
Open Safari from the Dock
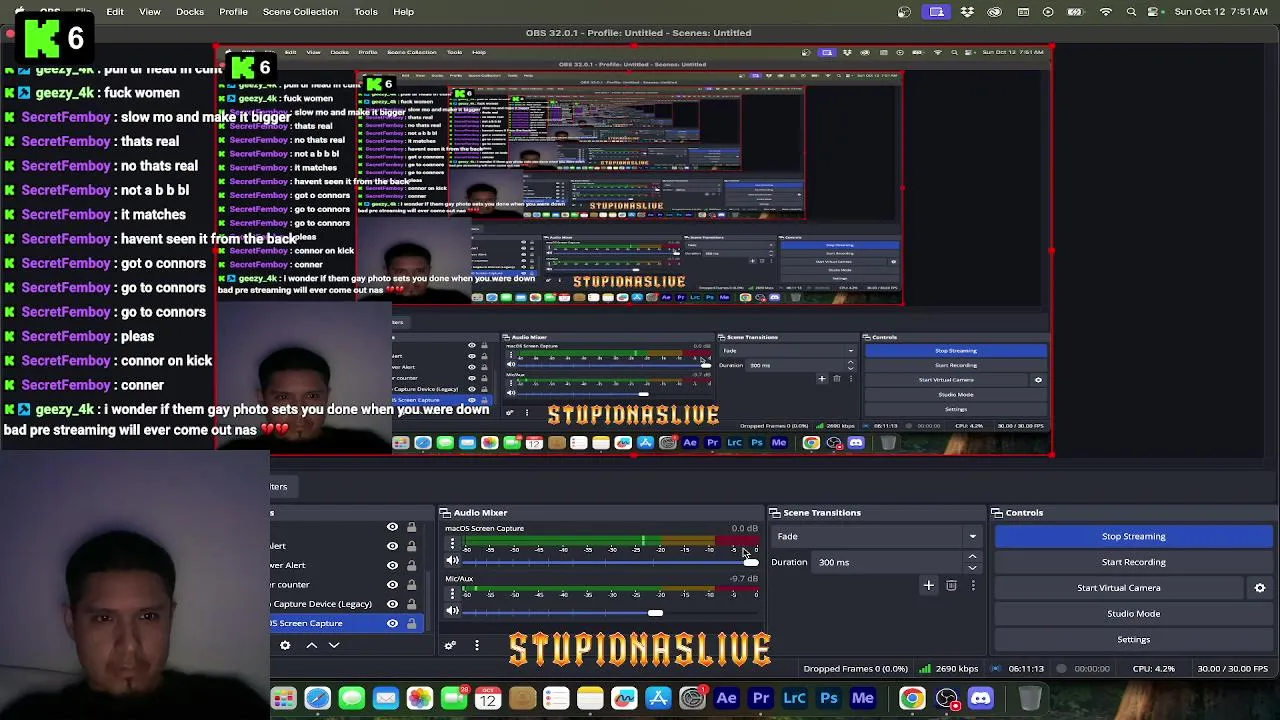tap(317, 698)
